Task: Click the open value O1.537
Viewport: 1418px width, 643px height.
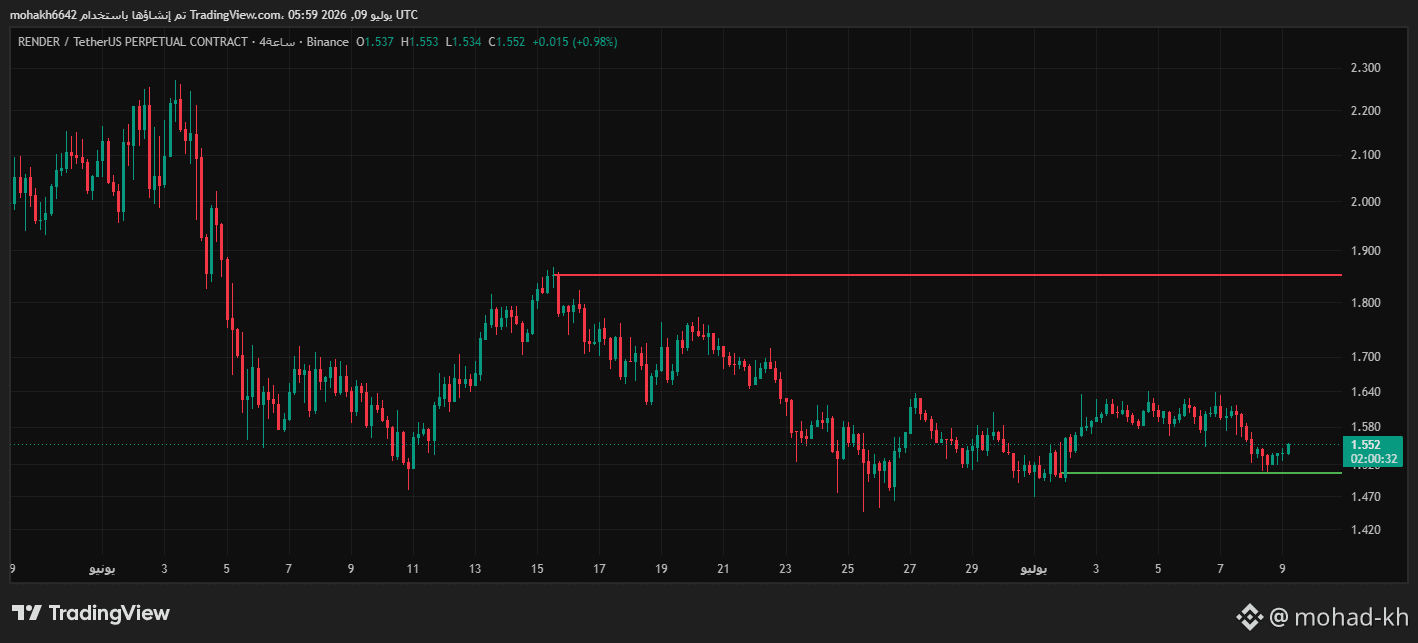Action: [375, 42]
